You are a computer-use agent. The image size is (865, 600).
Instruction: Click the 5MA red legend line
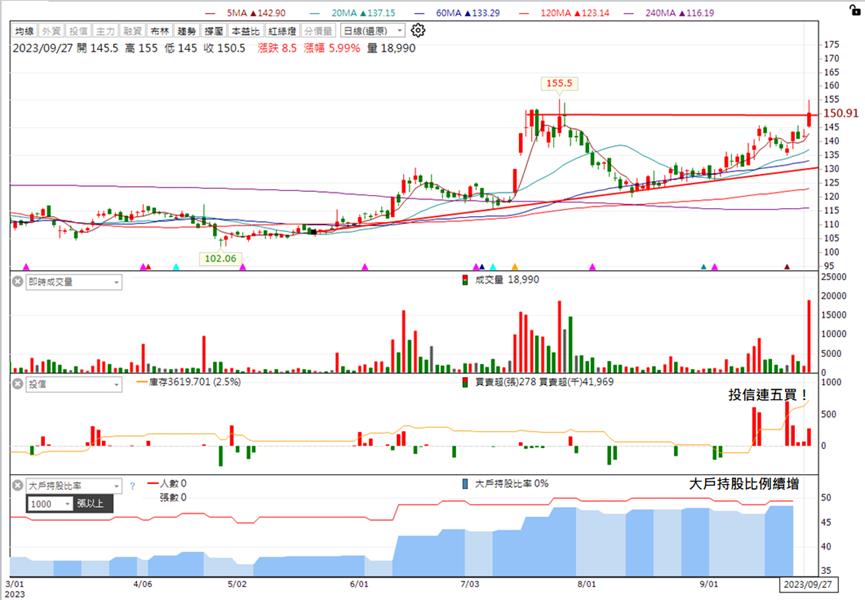point(210,13)
